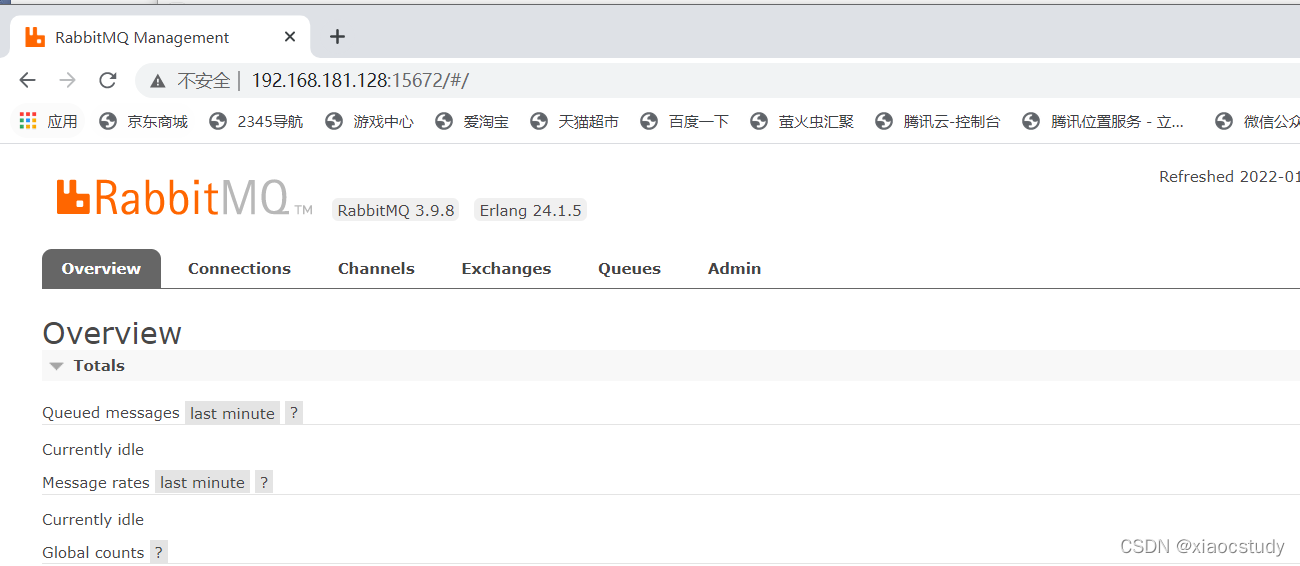Viewport: 1300px width, 566px height.
Task: Click the RabbitMQ favicon in browser tab
Action: 35,37
